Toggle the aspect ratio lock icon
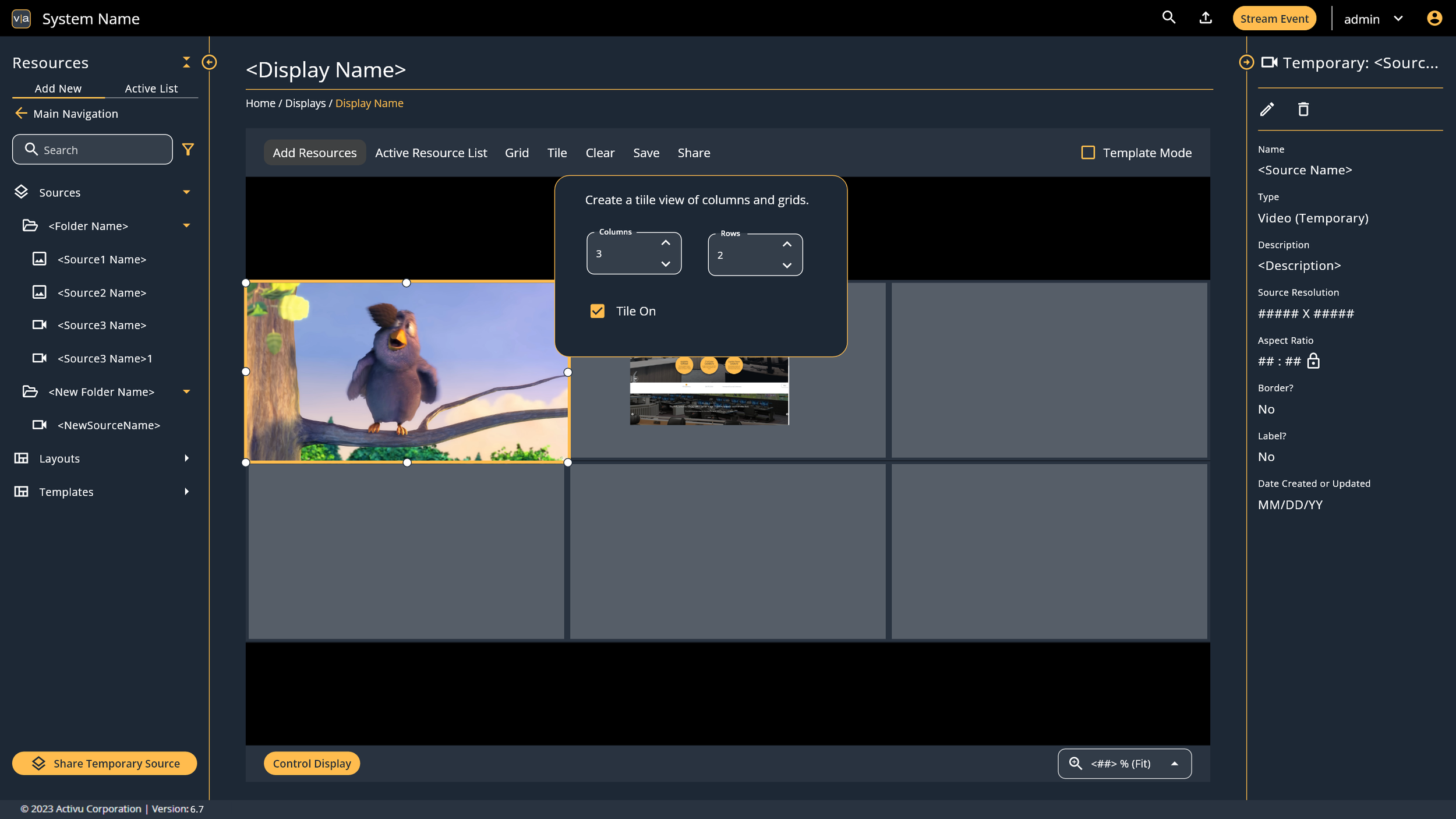Viewport: 1456px width, 819px height. [x=1313, y=361]
